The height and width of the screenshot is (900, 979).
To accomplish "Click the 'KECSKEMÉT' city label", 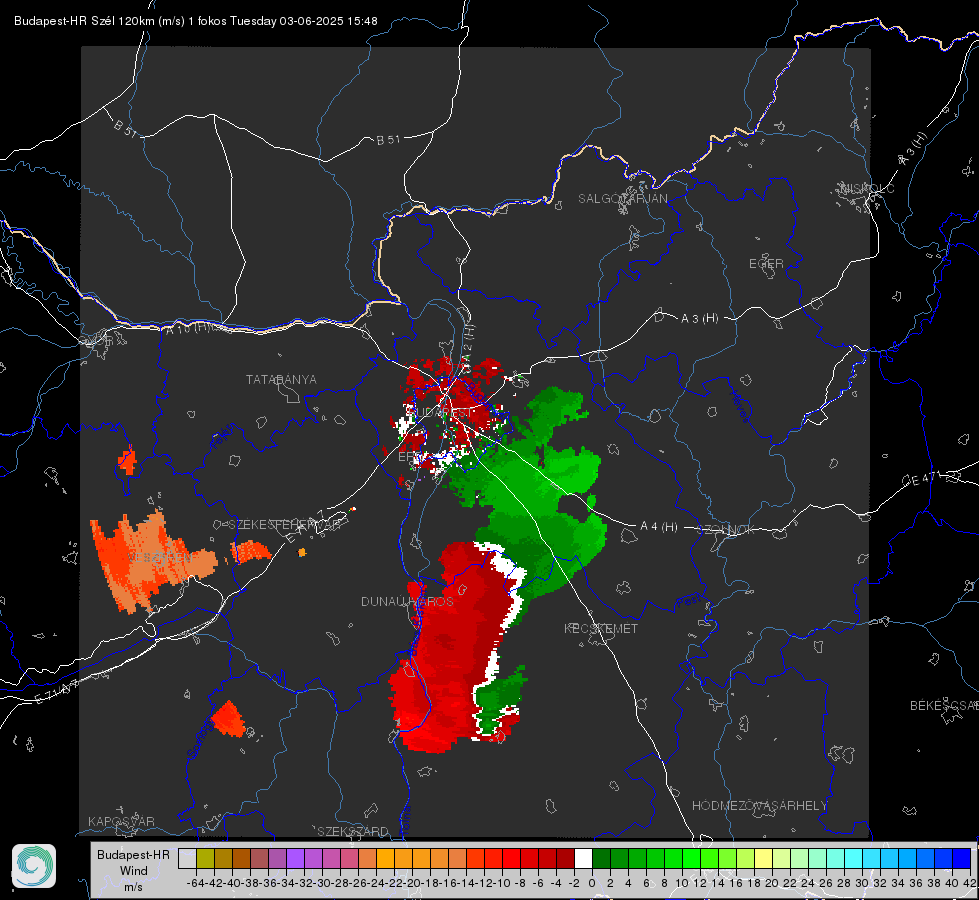I will (x=601, y=628).
